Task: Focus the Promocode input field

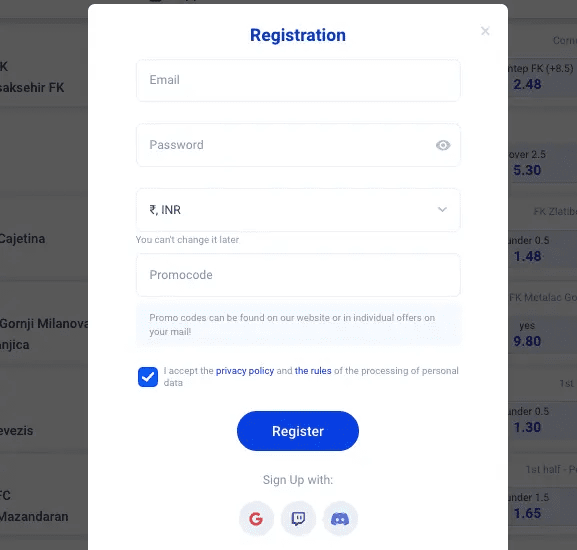Action: click(x=298, y=275)
